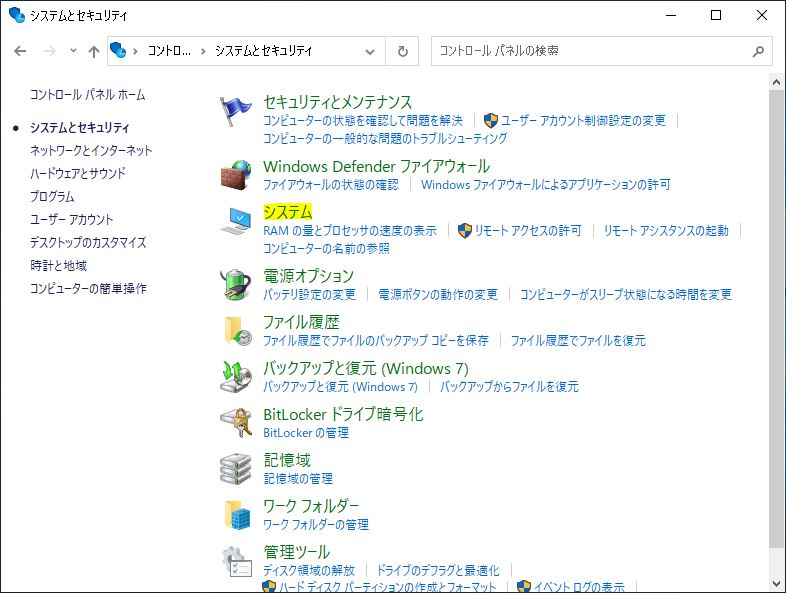Viewport: 786px width, 593px height.
Task: Click the System computer monitor icon
Action: pyautogui.click(x=236, y=221)
